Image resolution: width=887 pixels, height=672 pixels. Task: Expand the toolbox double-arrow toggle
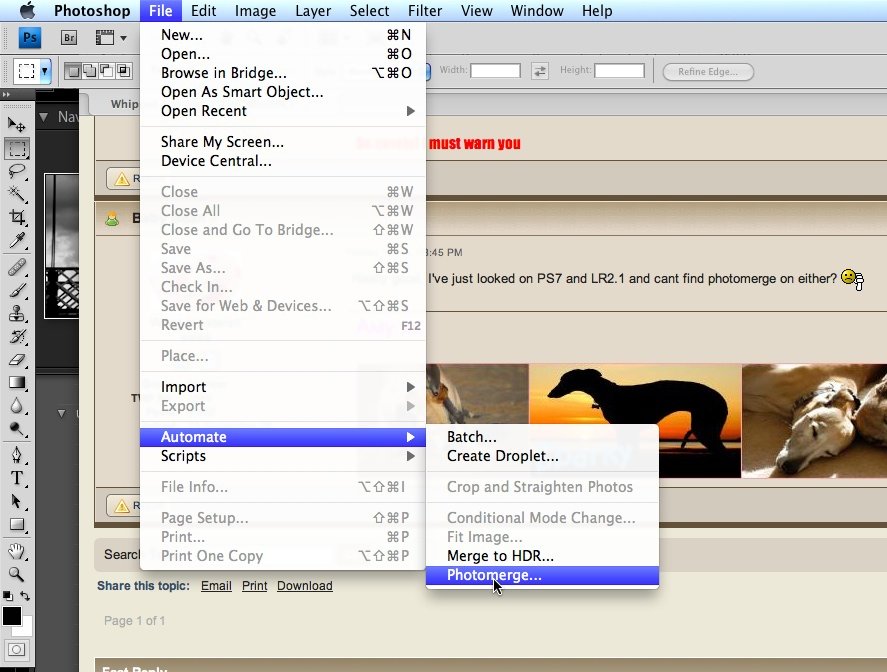coord(6,94)
